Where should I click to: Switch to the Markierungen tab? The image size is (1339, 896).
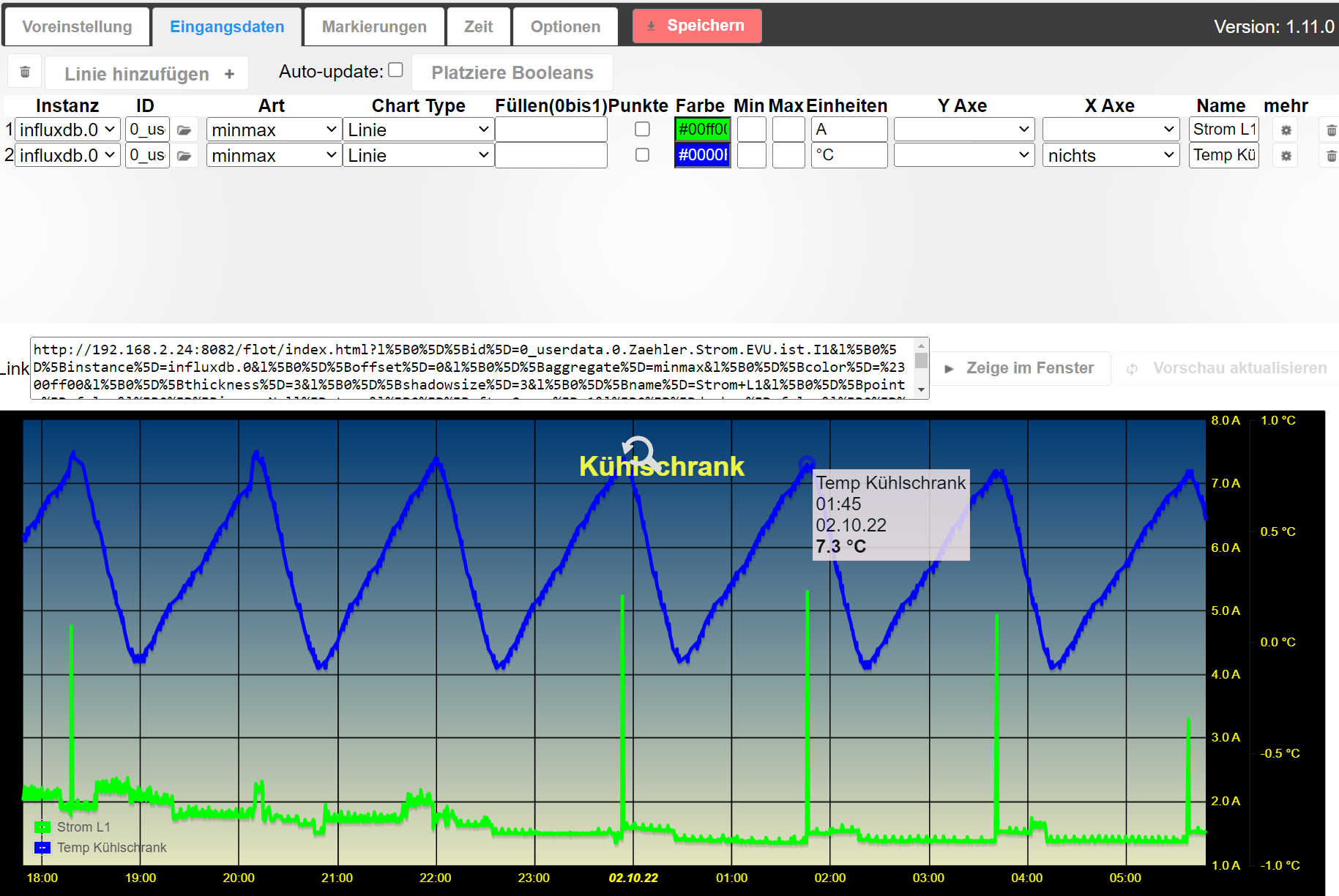[374, 27]
